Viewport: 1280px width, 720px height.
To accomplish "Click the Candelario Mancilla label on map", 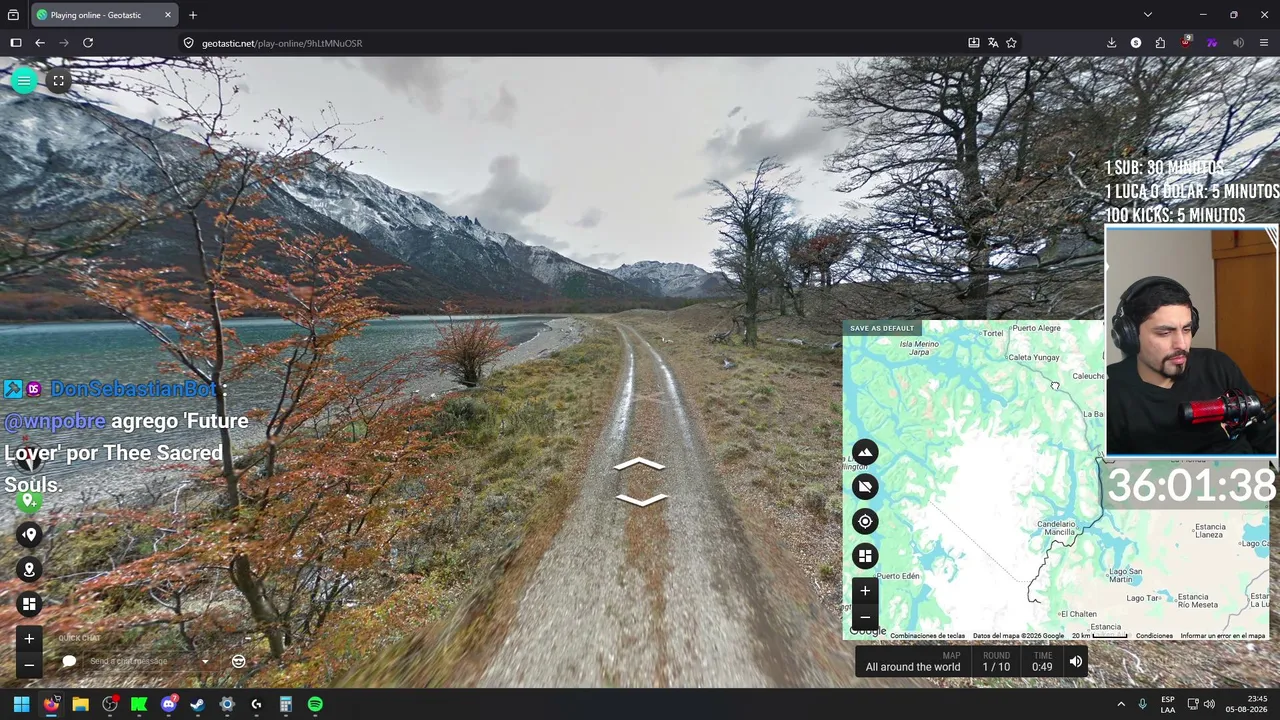I will 1056,528.
